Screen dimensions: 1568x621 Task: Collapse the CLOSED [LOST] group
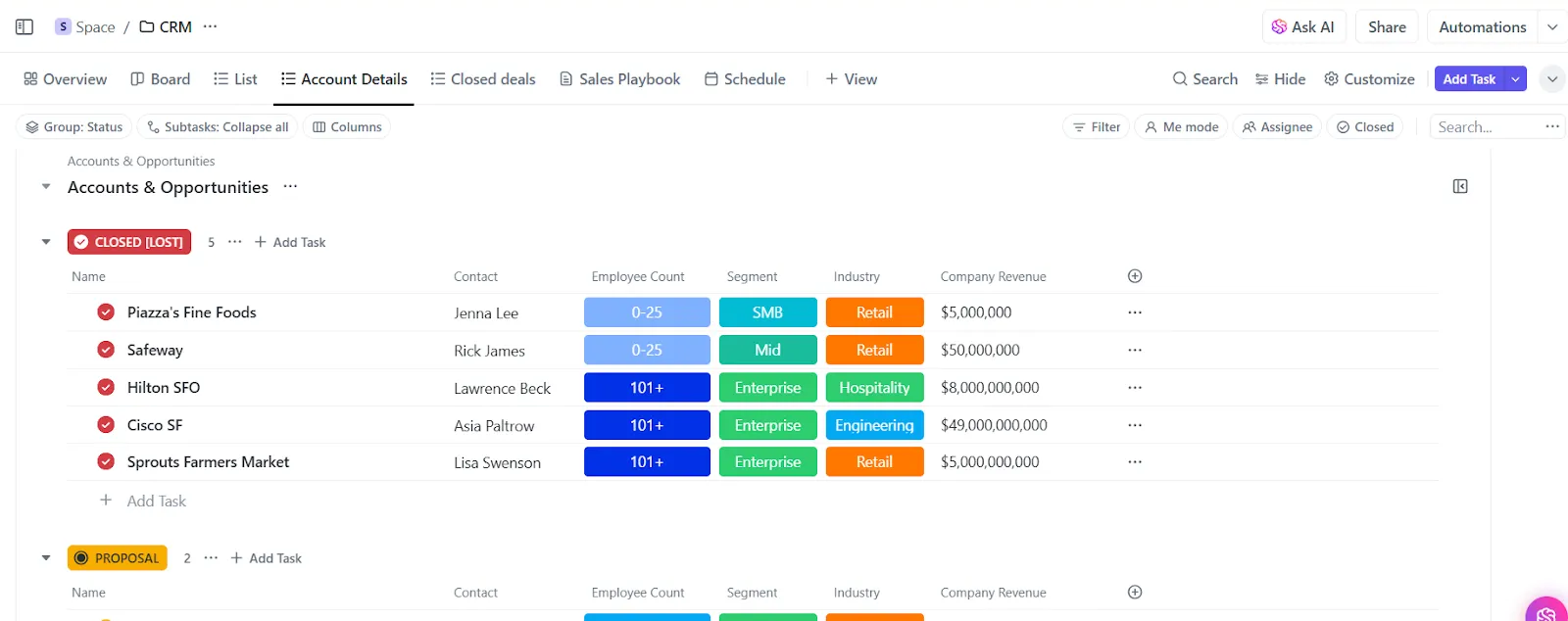tap(46, 242)
